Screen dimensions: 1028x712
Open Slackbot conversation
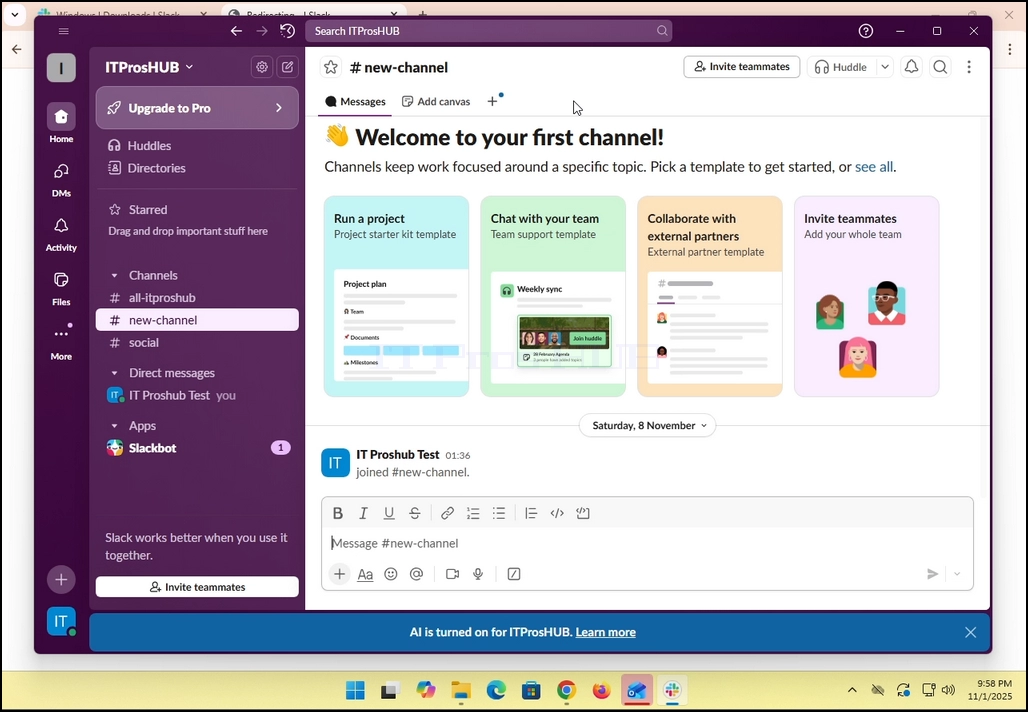coord(197,448)
